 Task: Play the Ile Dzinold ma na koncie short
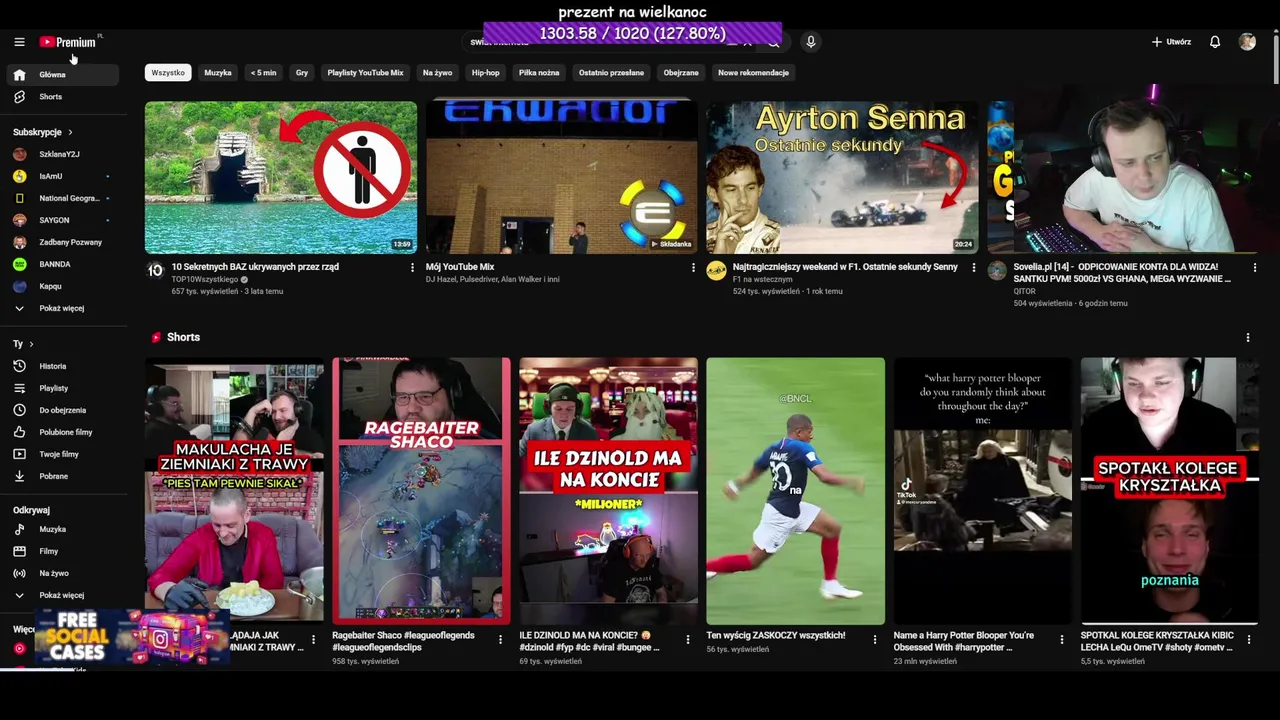608,491
